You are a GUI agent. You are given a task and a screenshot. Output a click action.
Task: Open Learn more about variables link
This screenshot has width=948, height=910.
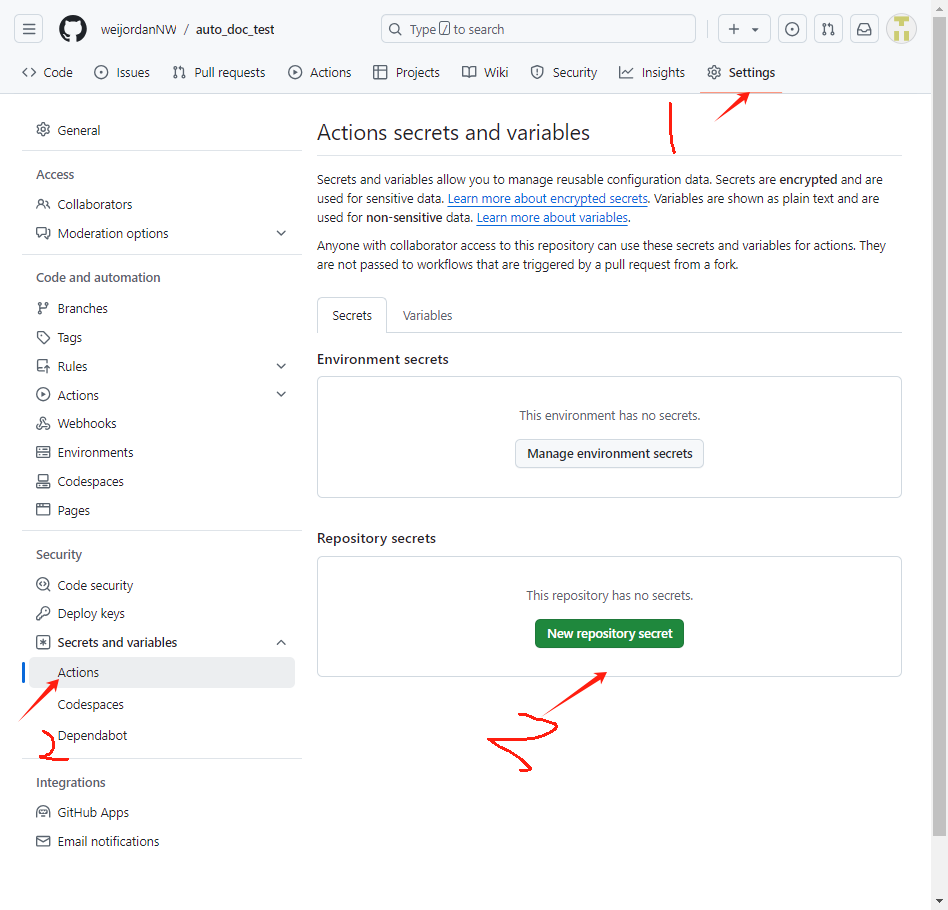pyautogui.click(x=553, y=218)
